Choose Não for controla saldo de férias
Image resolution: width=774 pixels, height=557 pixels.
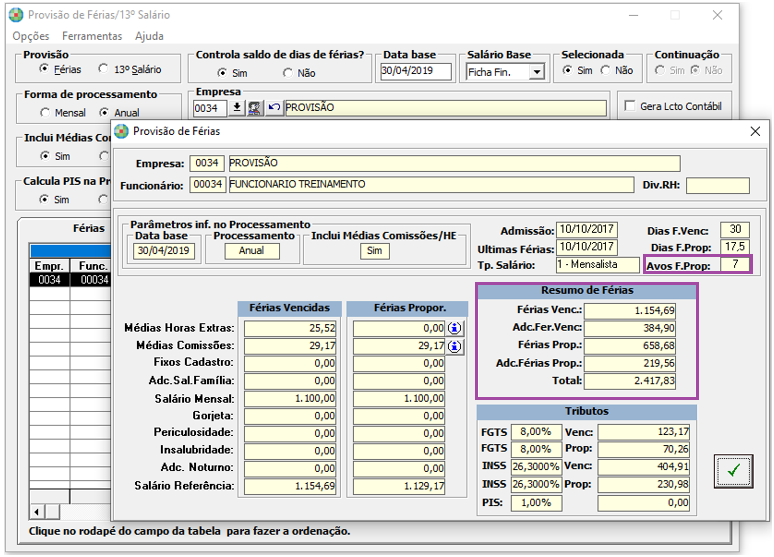click(x=288, y=73)
